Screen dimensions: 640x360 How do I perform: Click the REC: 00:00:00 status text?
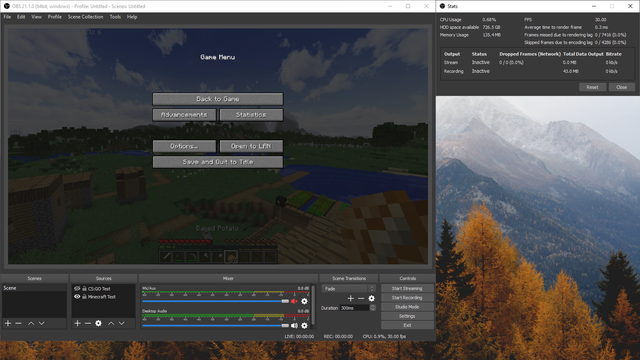(x=338, y=336)
